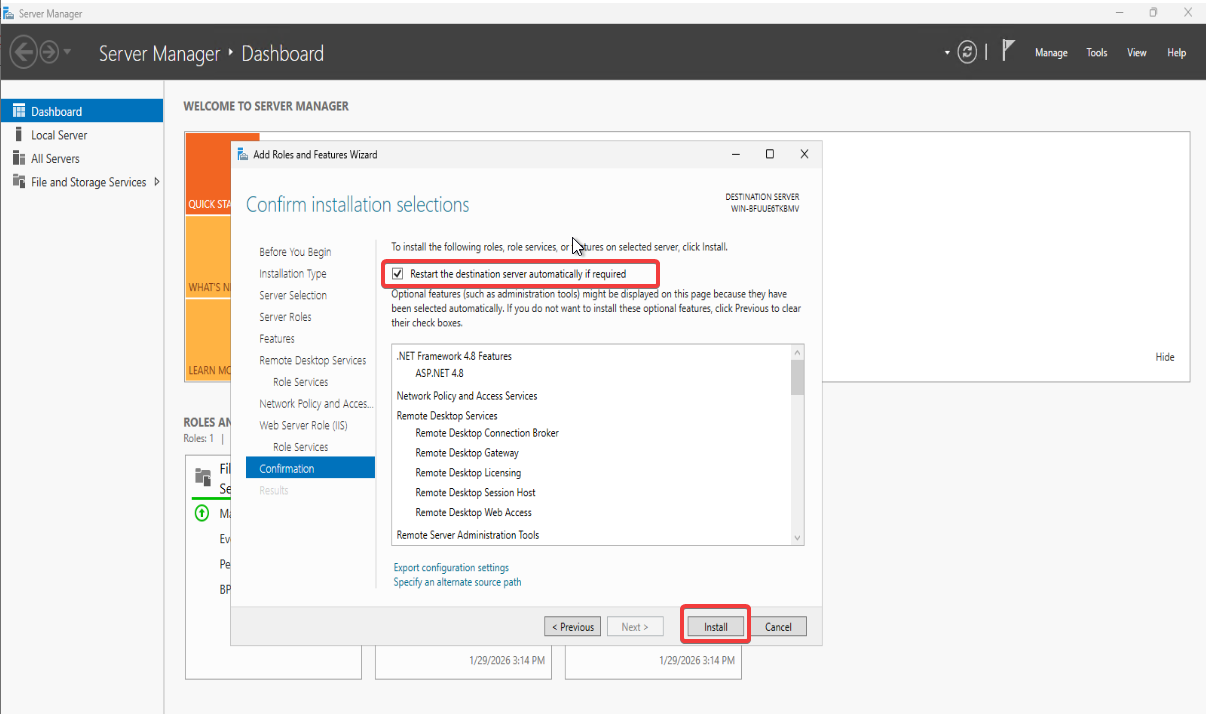1206x714 pixels.
Task: Click the Dashboard icon in sidebar
Action: (18, 111)
